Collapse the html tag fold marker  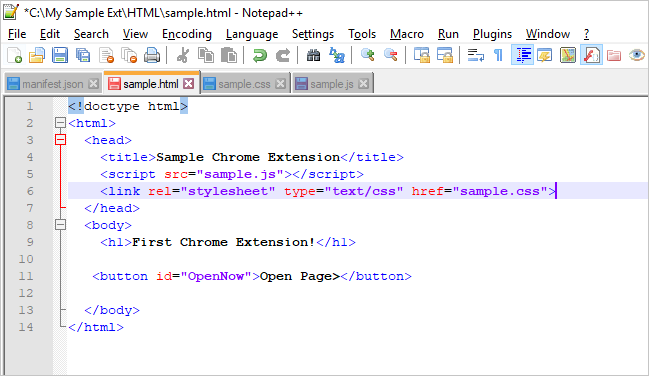coord(60,123)
